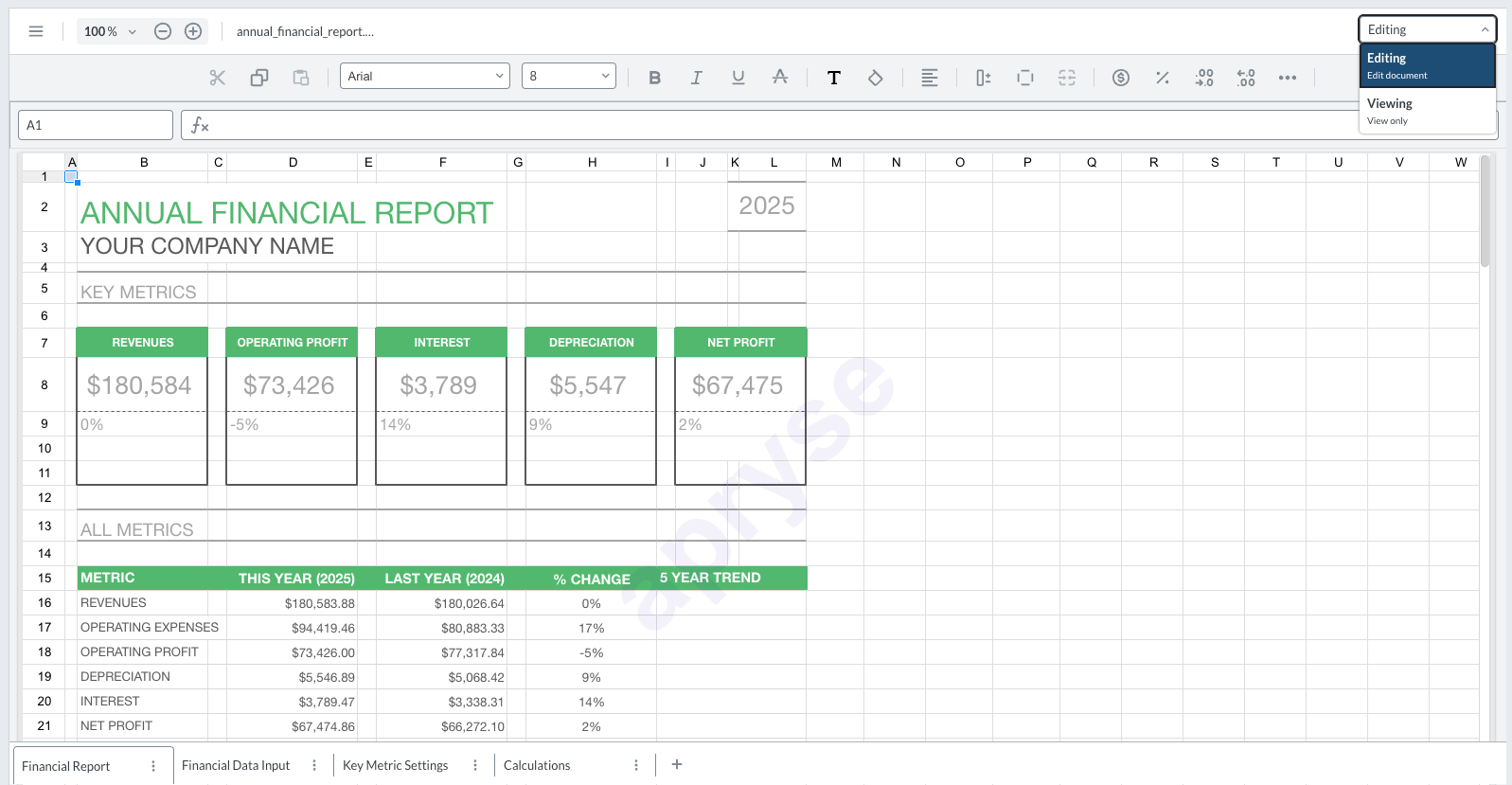The image size is (1512, 785).
Task: Open the more tools ellipsis menu
Action: pos(1288,78)
